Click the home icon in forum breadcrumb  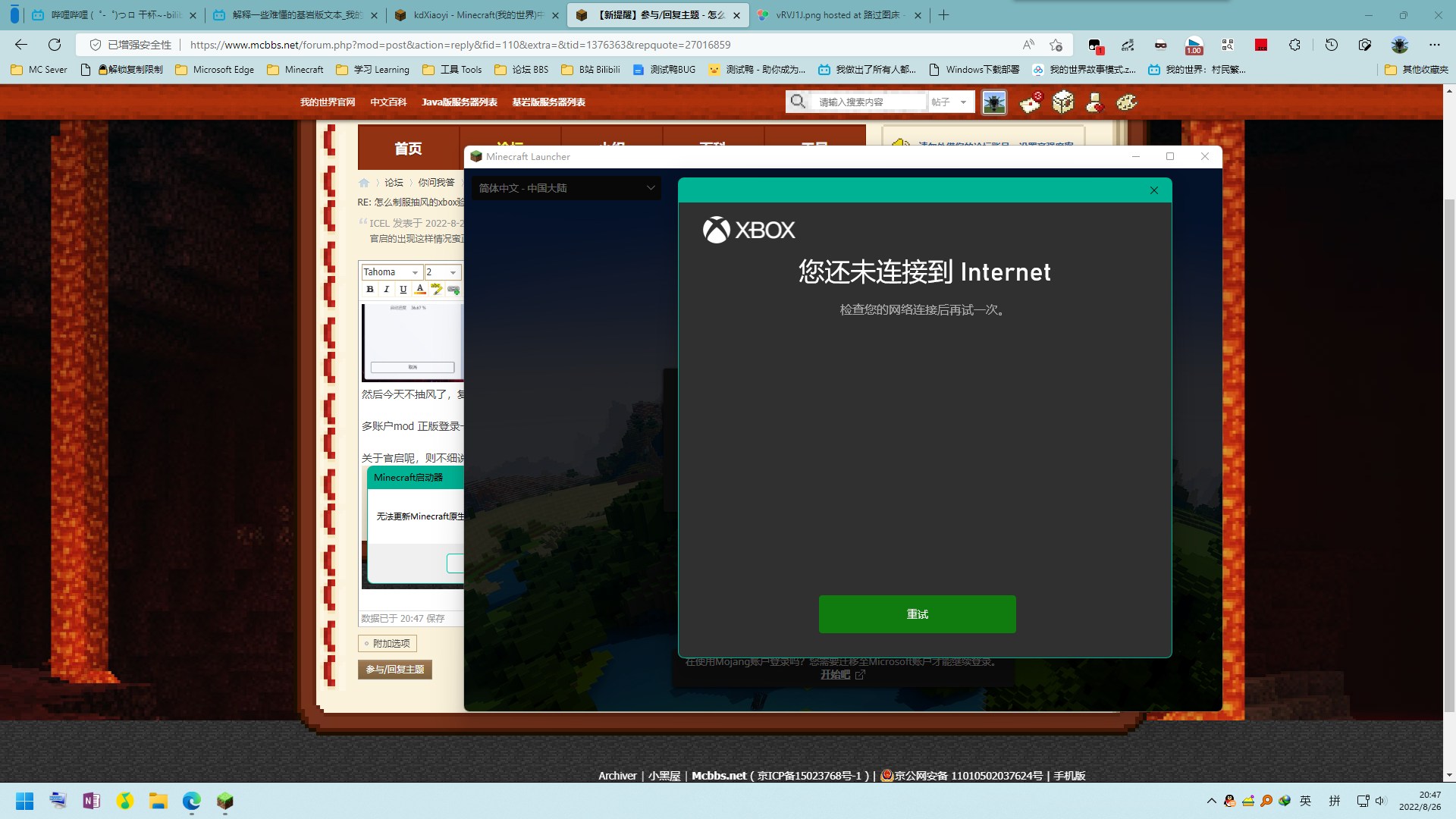[x=364, y=183]
